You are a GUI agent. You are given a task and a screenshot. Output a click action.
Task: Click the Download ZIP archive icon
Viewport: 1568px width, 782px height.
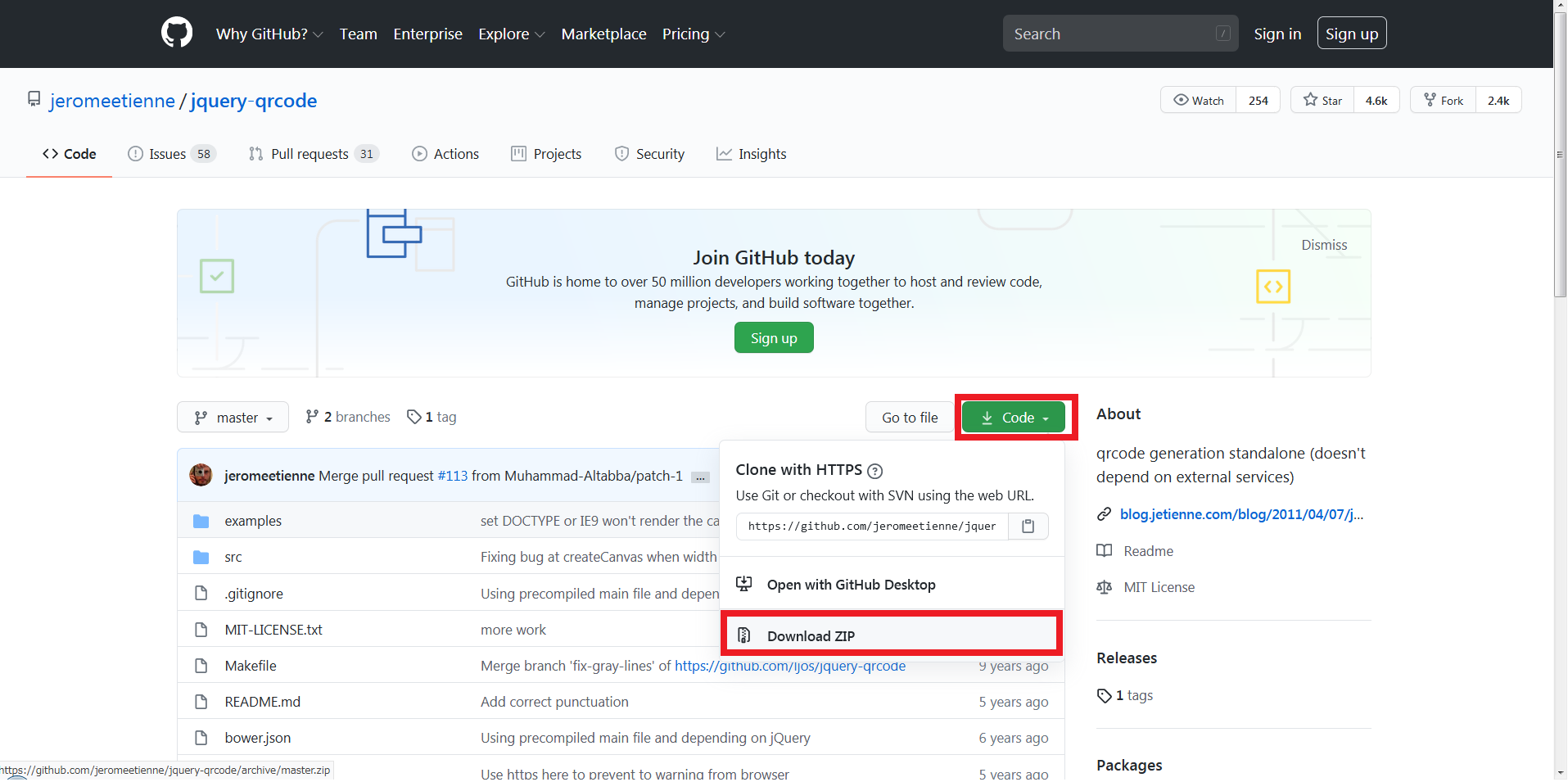pyautogui.click(x=744, y=635)
